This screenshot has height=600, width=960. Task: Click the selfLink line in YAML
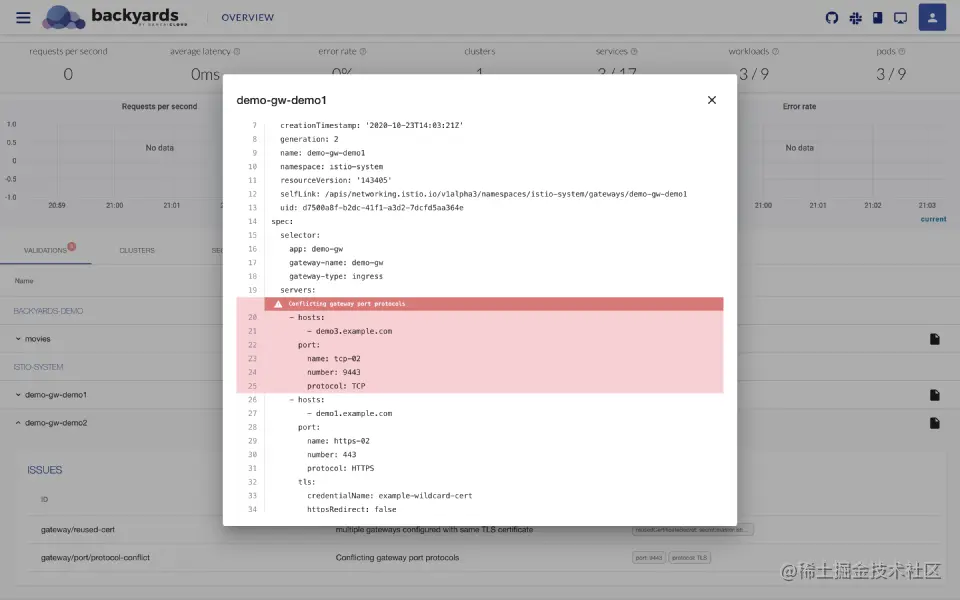[484, 194]
